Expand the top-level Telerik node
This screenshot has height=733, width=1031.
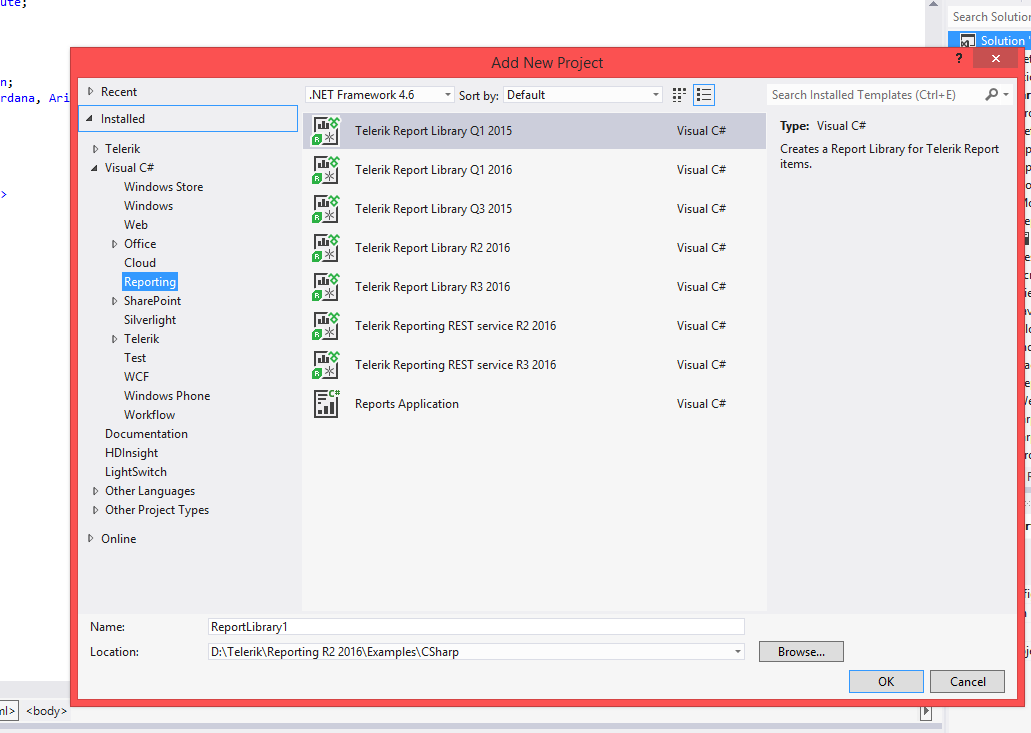(x=95, y=149)
